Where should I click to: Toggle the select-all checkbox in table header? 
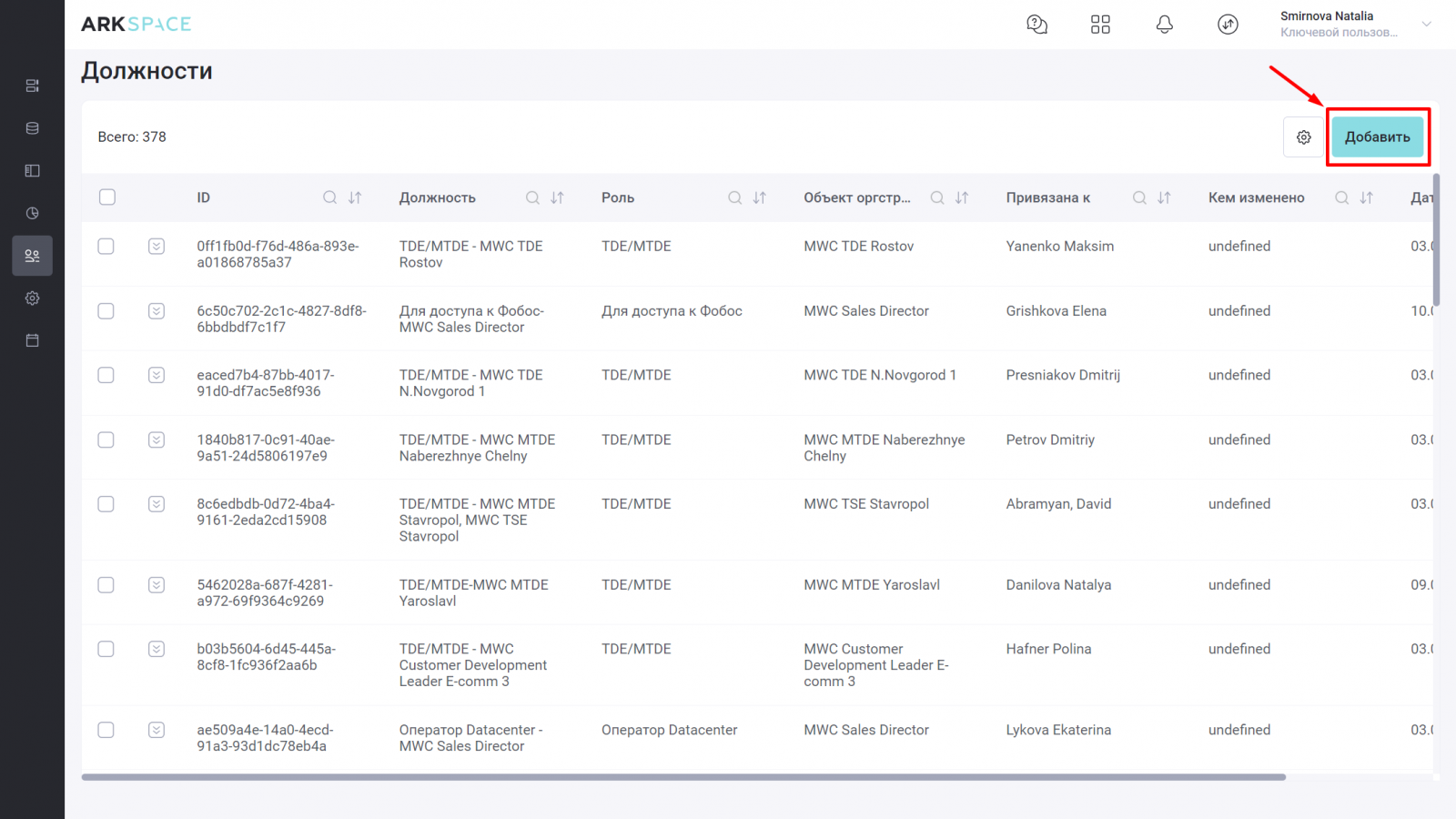107,197
